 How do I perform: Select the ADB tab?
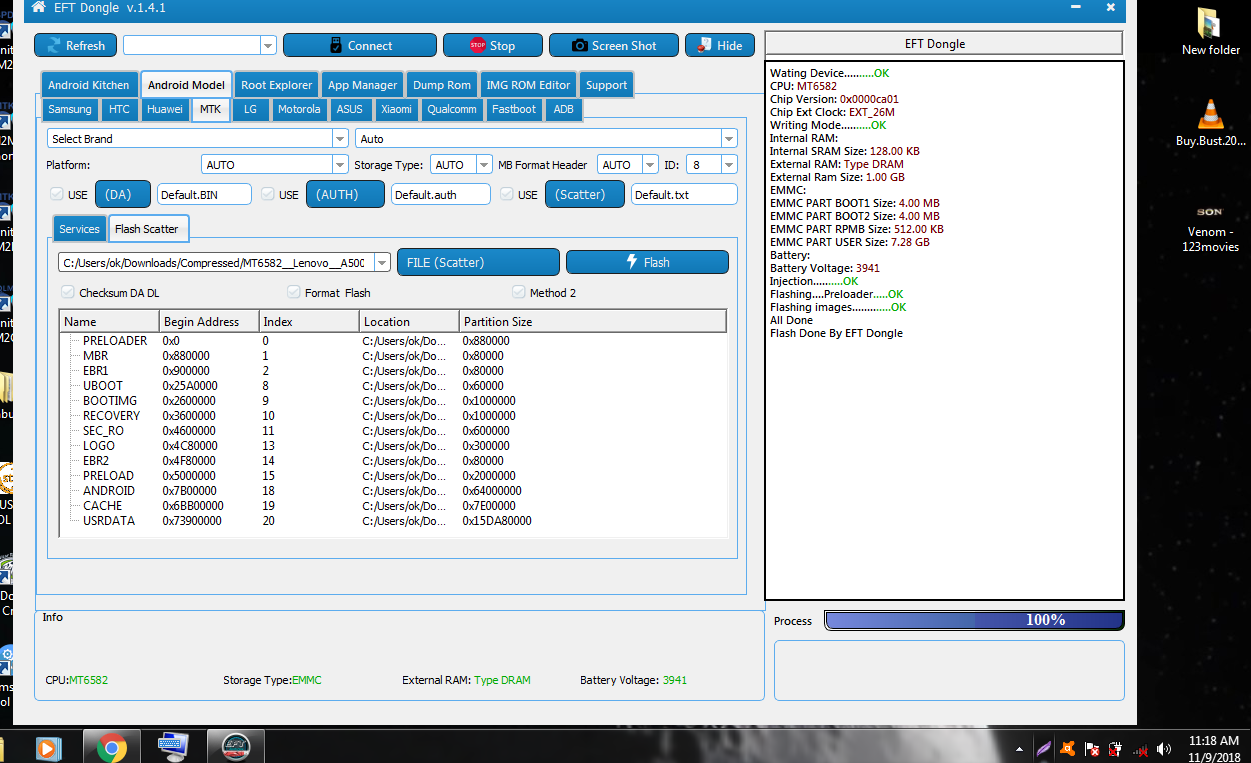564,109
